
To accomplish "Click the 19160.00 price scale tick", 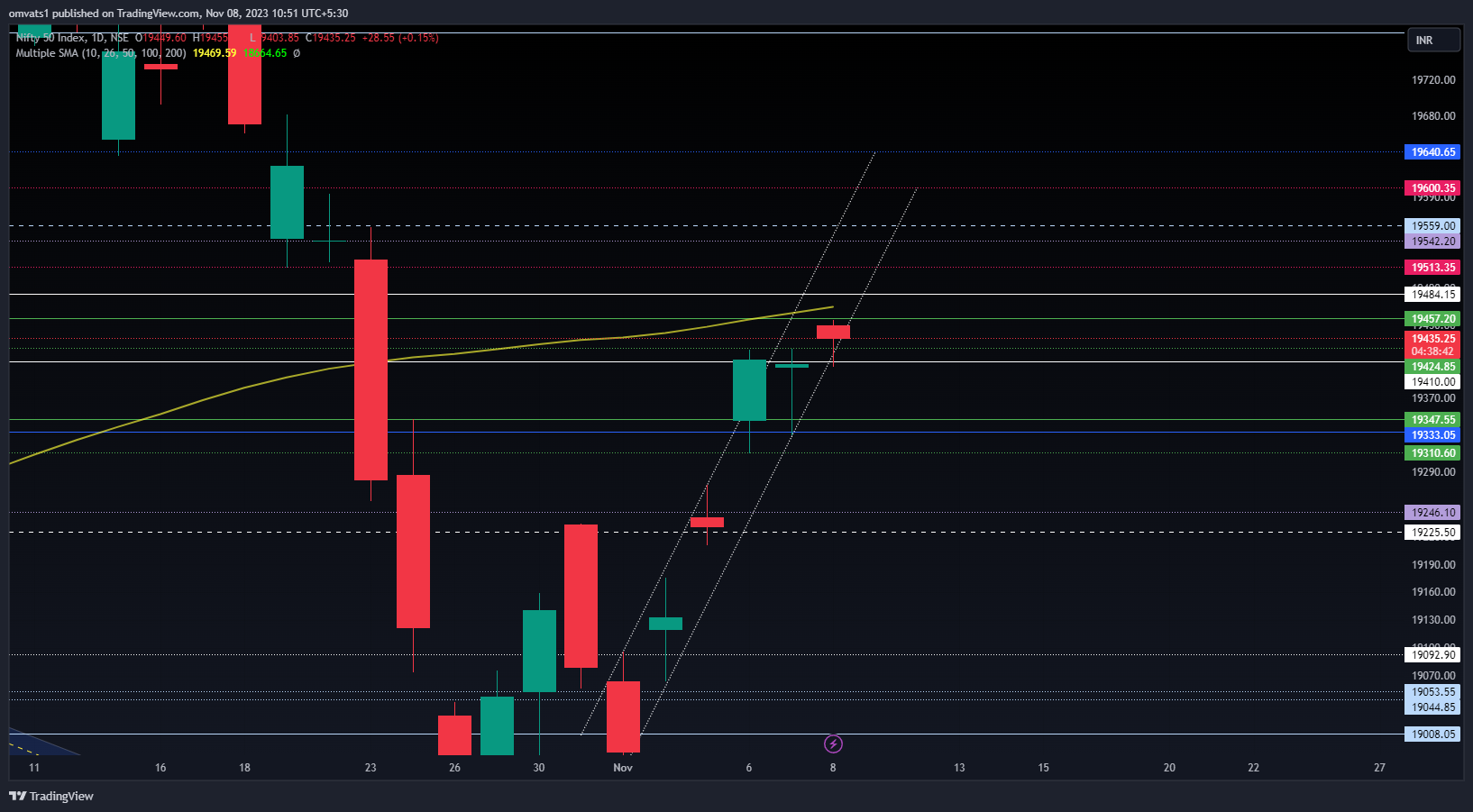I will [x=1433, y=592].
